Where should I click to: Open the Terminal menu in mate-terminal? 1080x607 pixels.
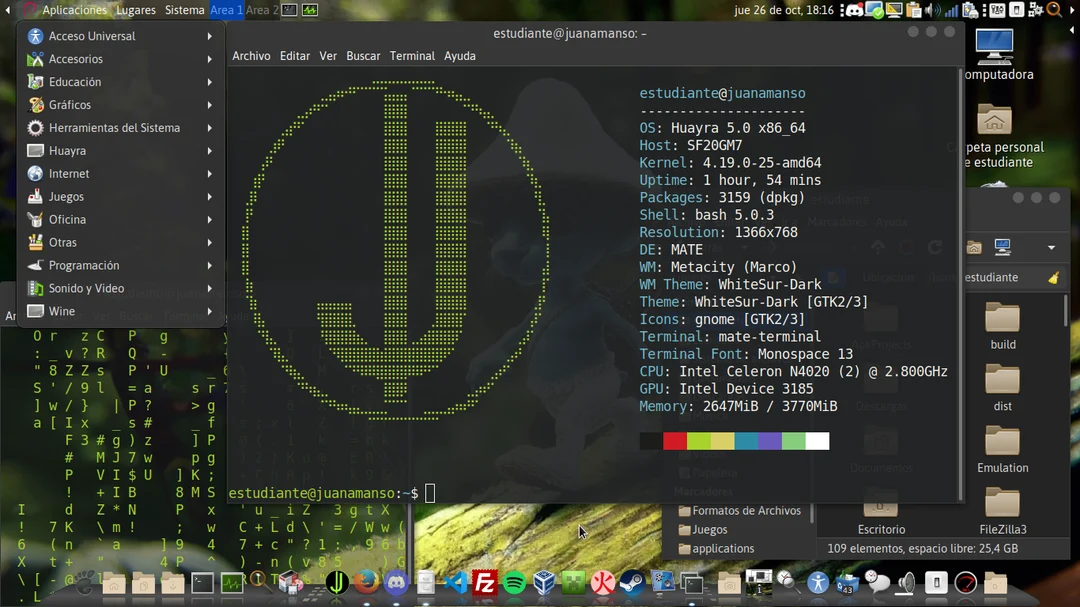click(x=412, y=56)
